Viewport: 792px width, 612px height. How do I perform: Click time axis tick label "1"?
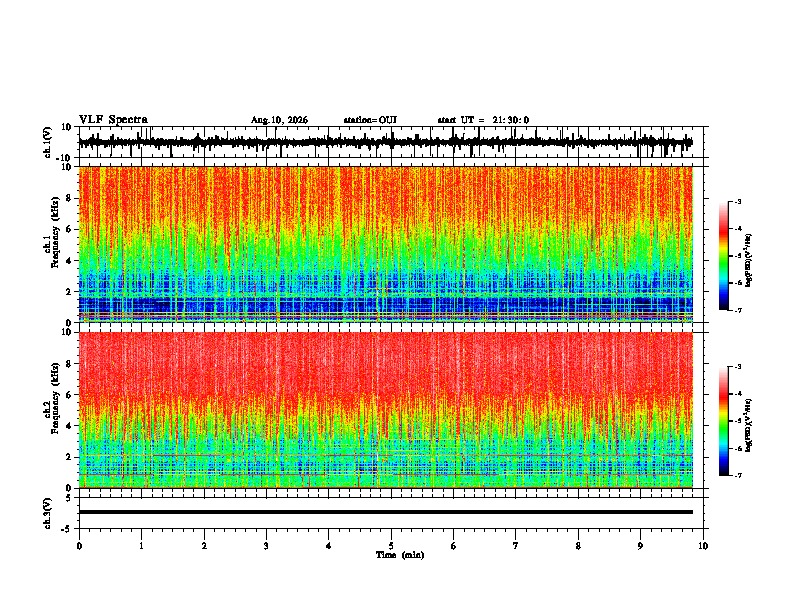click(141, 546)
